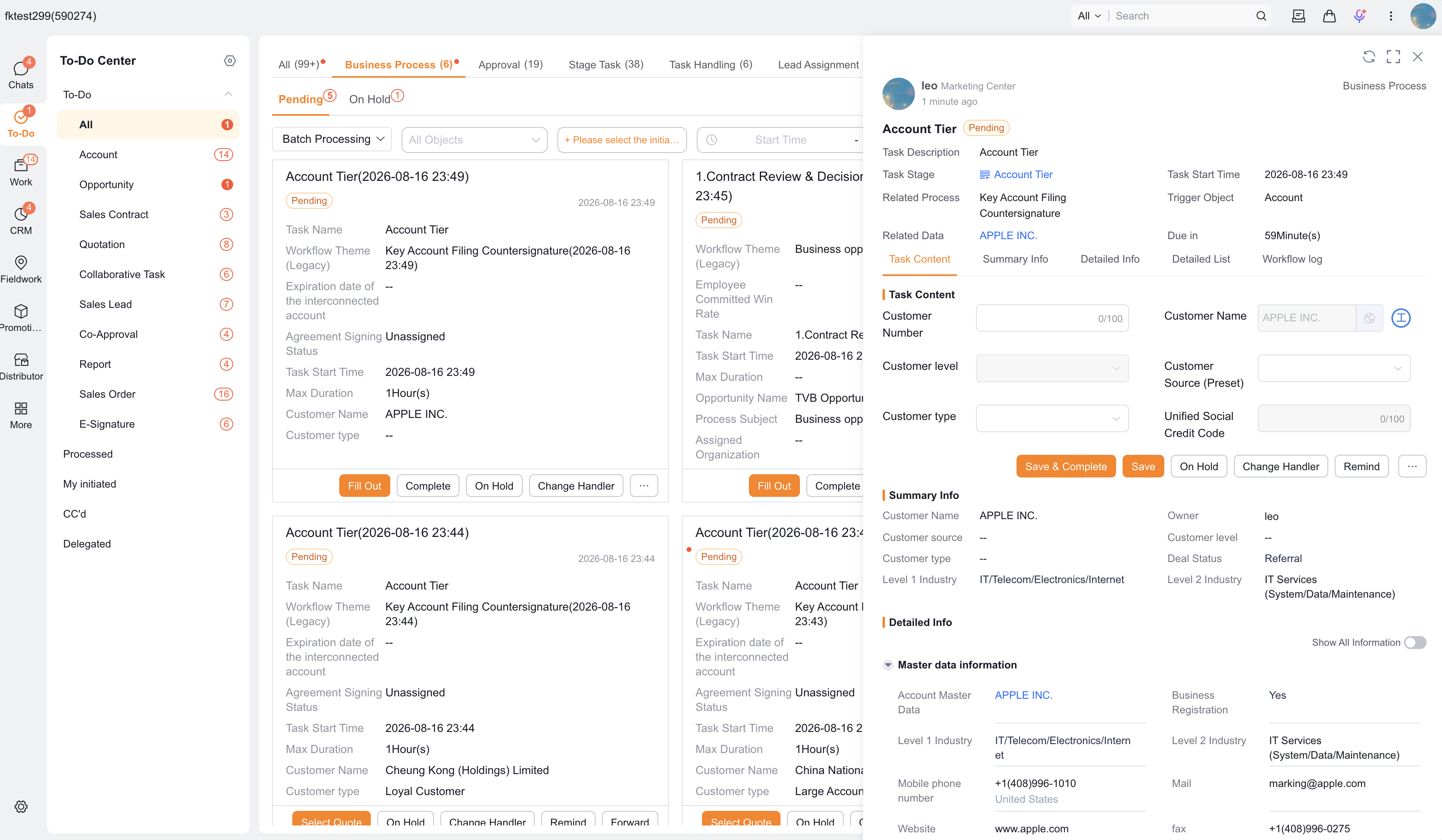Click the Customer Number input field
Screen dimensions: 1442x840
[1052, 318]
